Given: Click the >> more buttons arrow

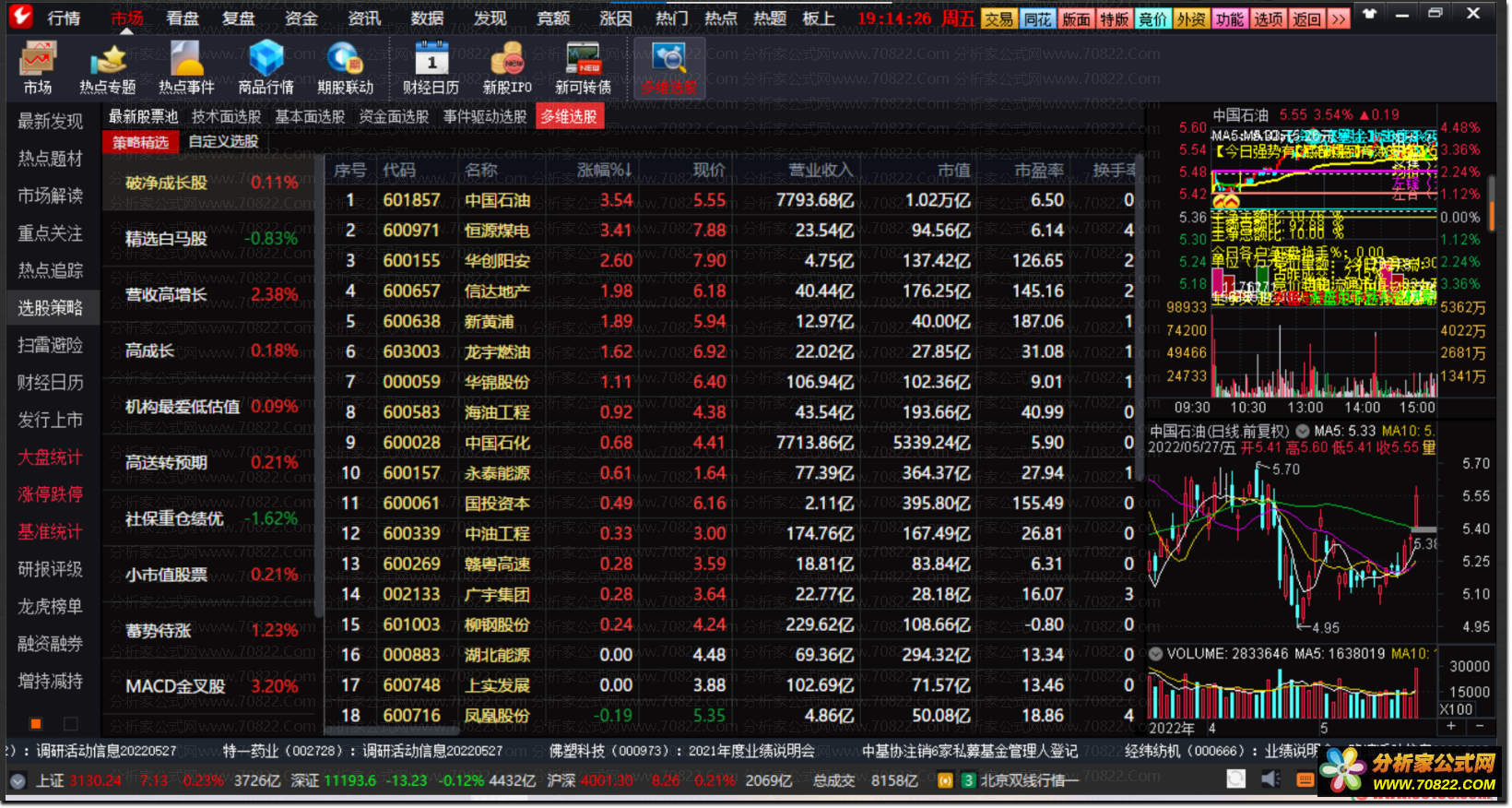Looking at the screenshot, I should (x=1339, y=18).
